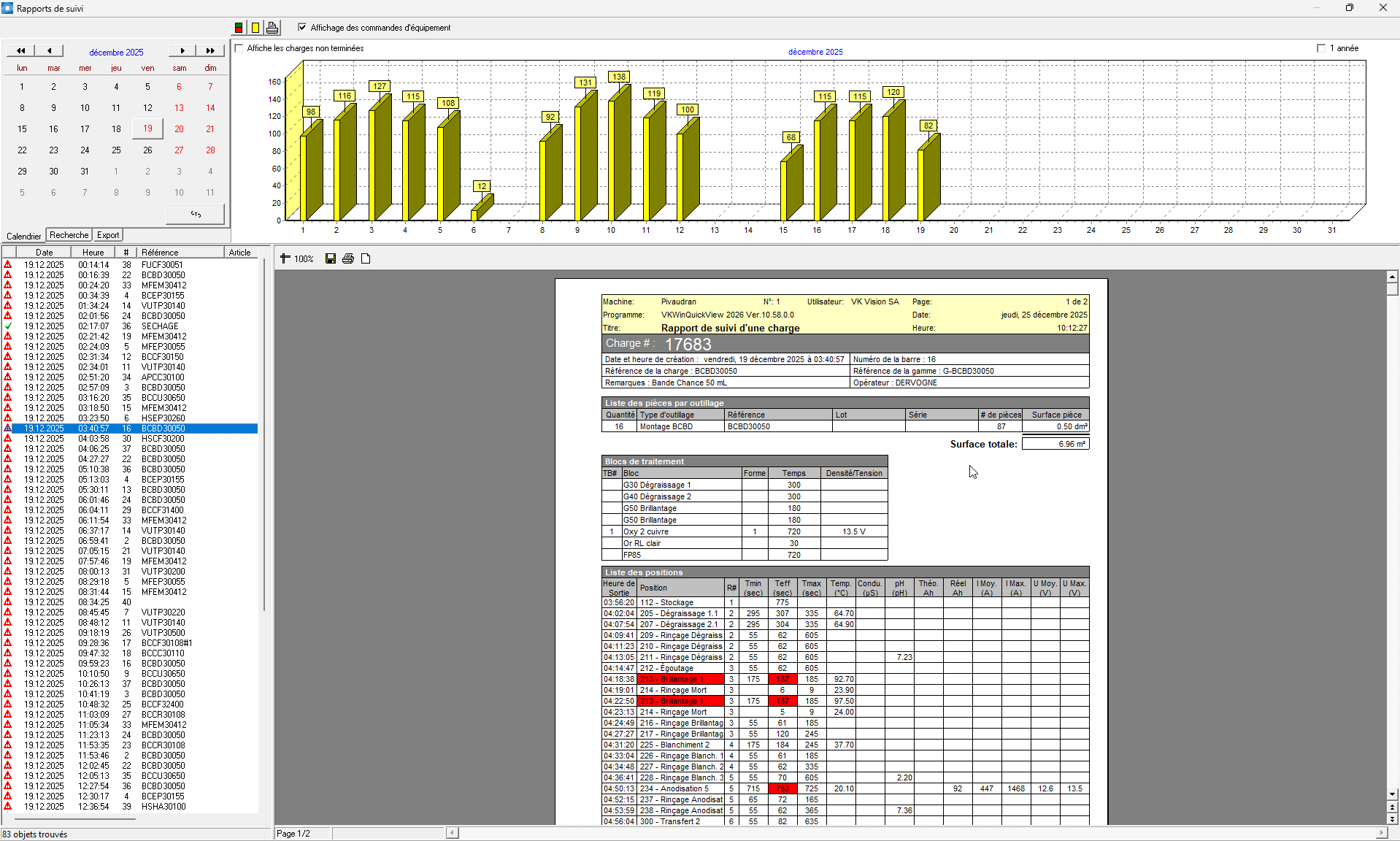Screen dimensions: 1400x841
Task: Save the report with the floppy icon
Action: tap(331, 258)
